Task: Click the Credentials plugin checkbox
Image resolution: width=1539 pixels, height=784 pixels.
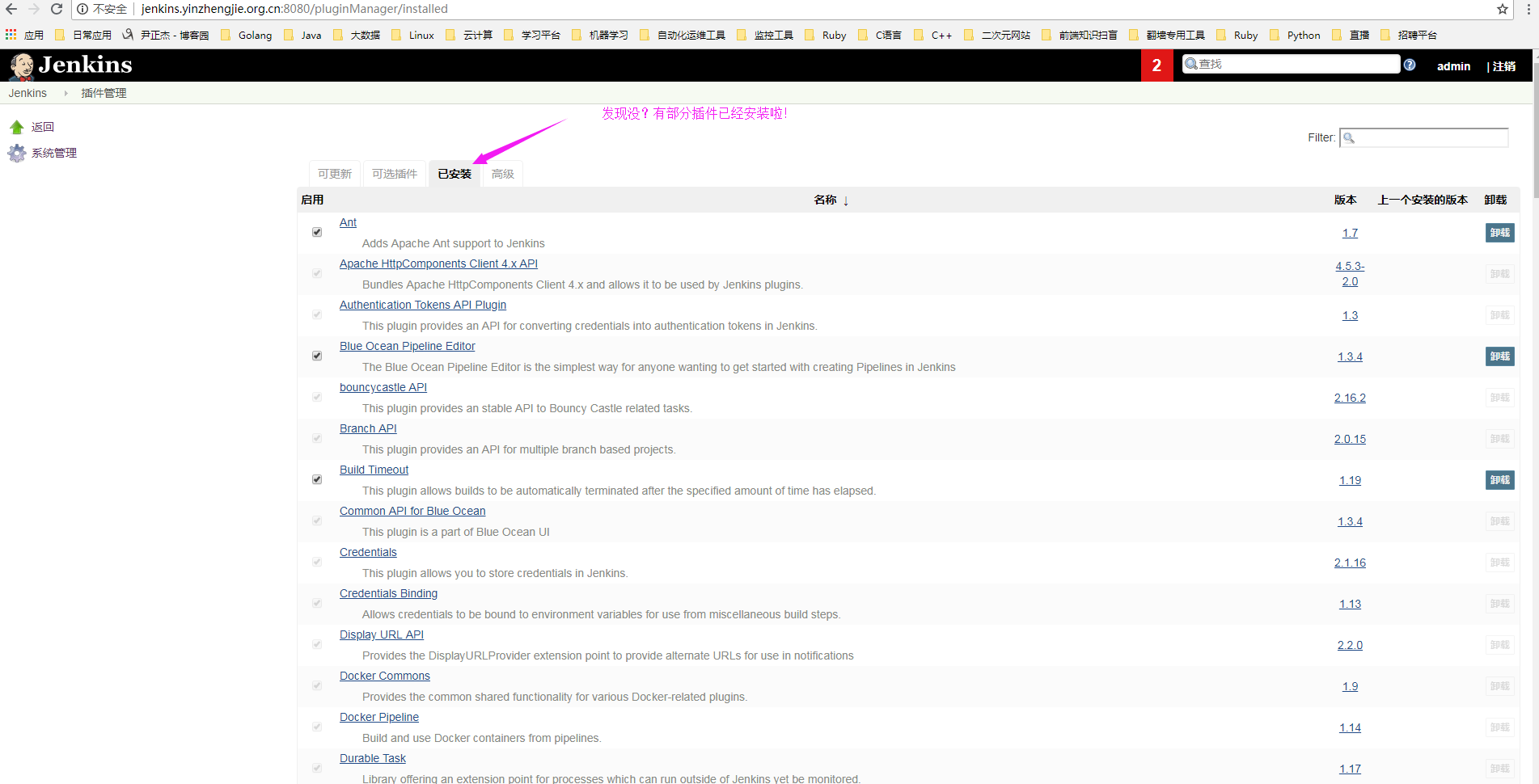Action: click(317, 562)
